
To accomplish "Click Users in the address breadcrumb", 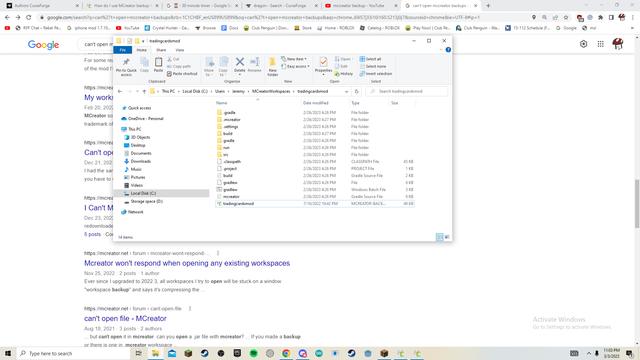I will [220, 91].
